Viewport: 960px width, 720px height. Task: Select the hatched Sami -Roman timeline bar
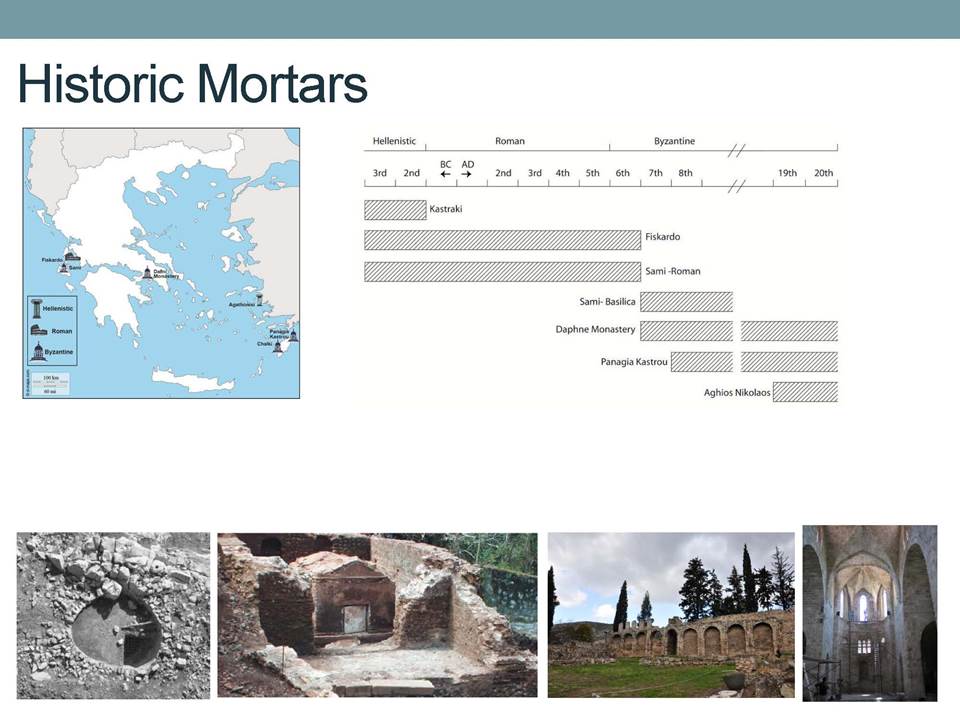[x=503, y=272]
